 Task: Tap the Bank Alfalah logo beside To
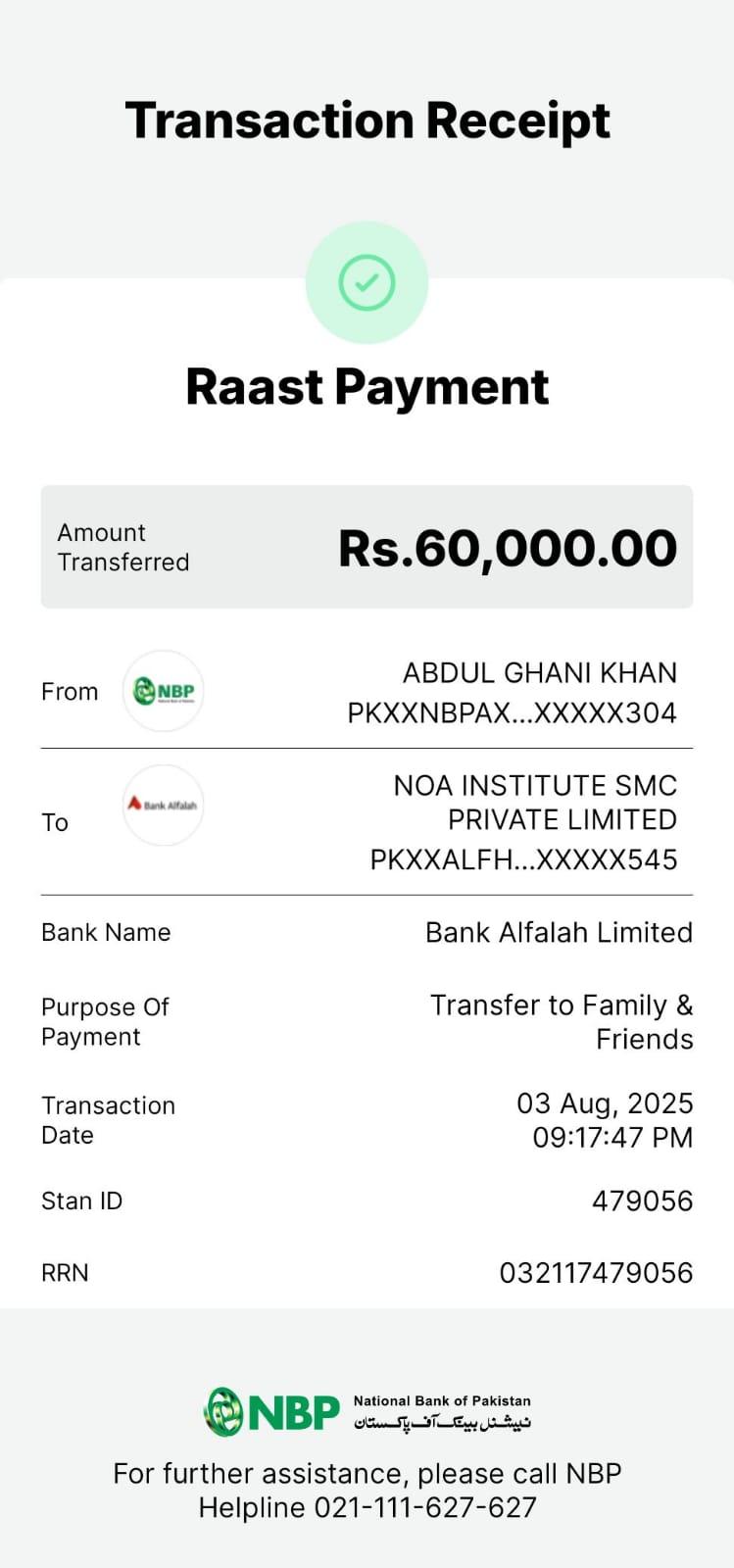pyautogui.click(x=163, y=806)
